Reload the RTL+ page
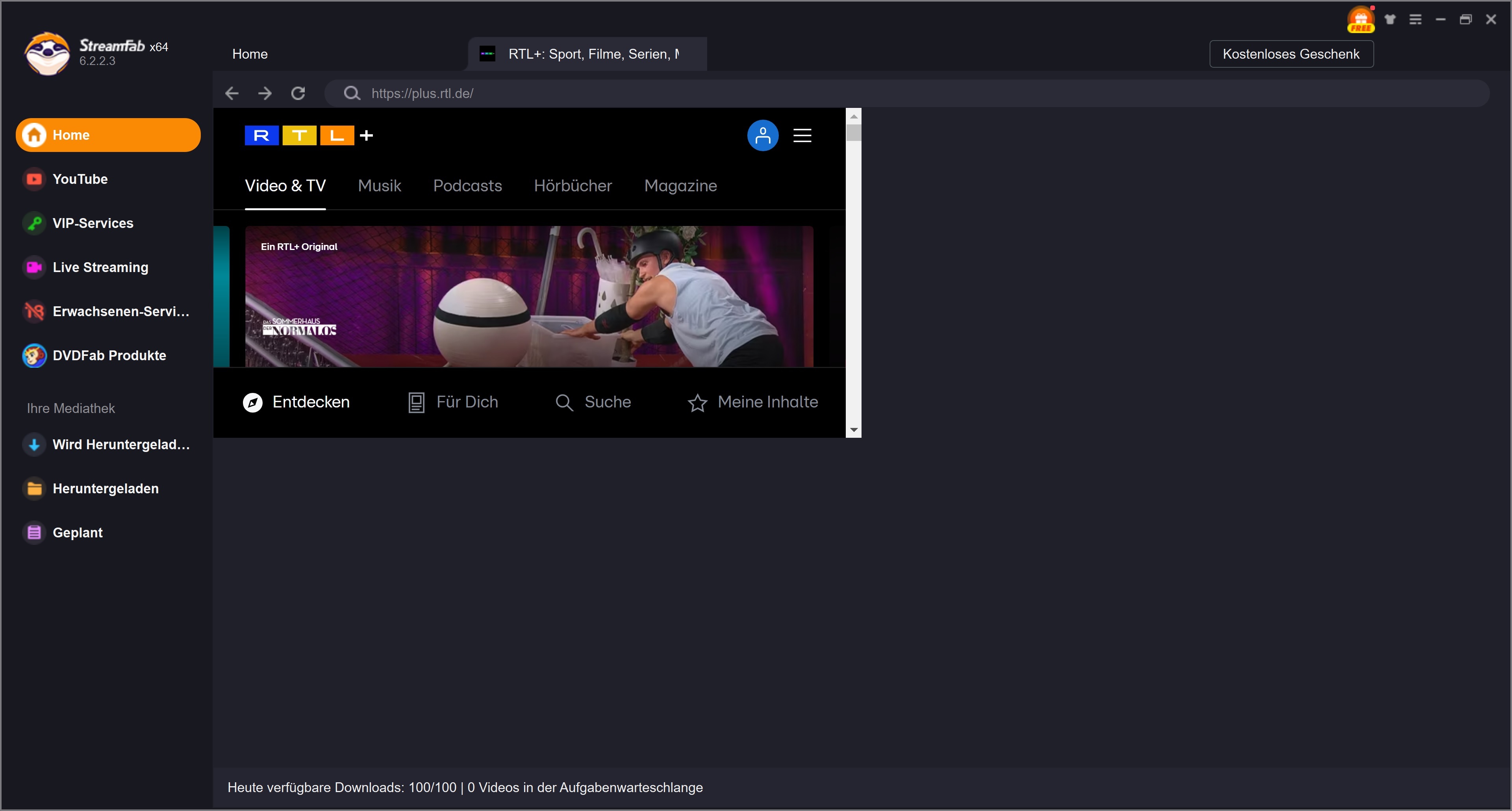 (x=298, y=93)
